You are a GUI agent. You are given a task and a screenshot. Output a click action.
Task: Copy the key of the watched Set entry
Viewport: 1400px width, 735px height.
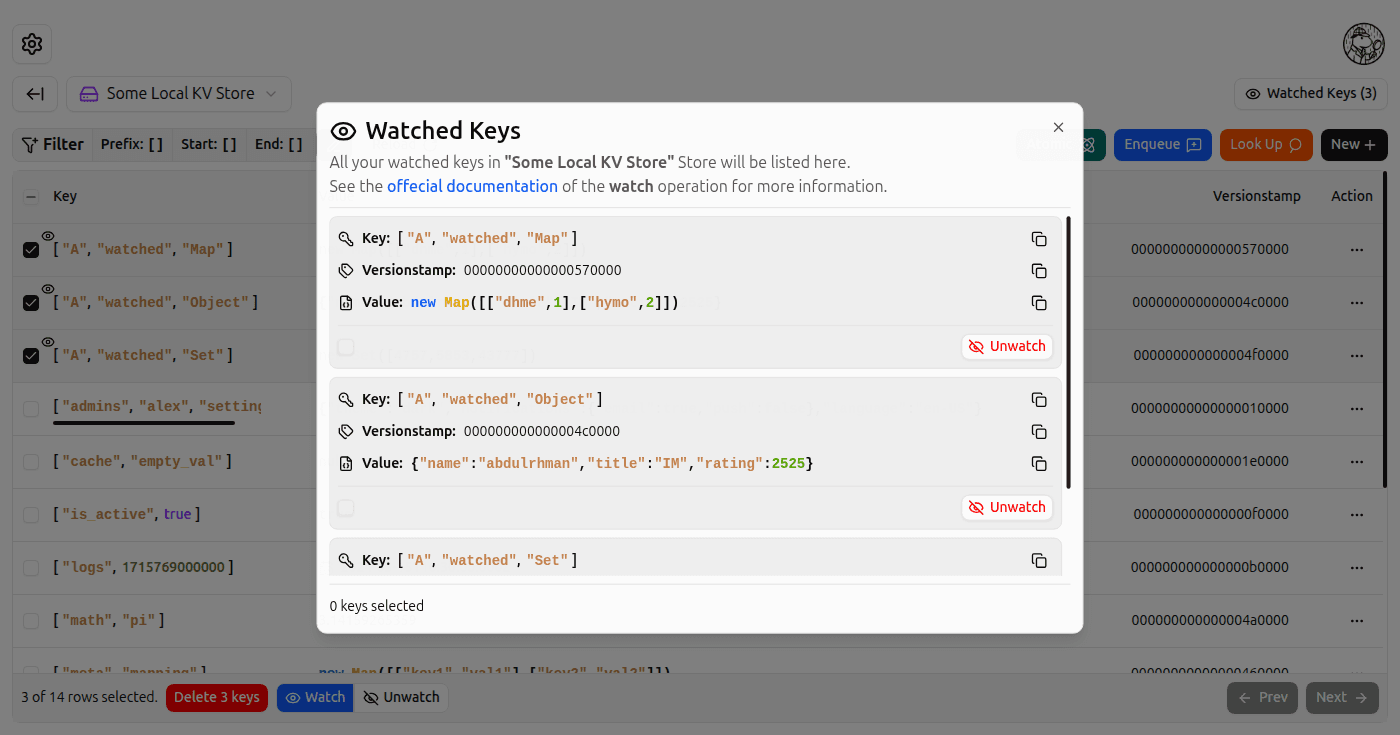(x=1039, y=561)
